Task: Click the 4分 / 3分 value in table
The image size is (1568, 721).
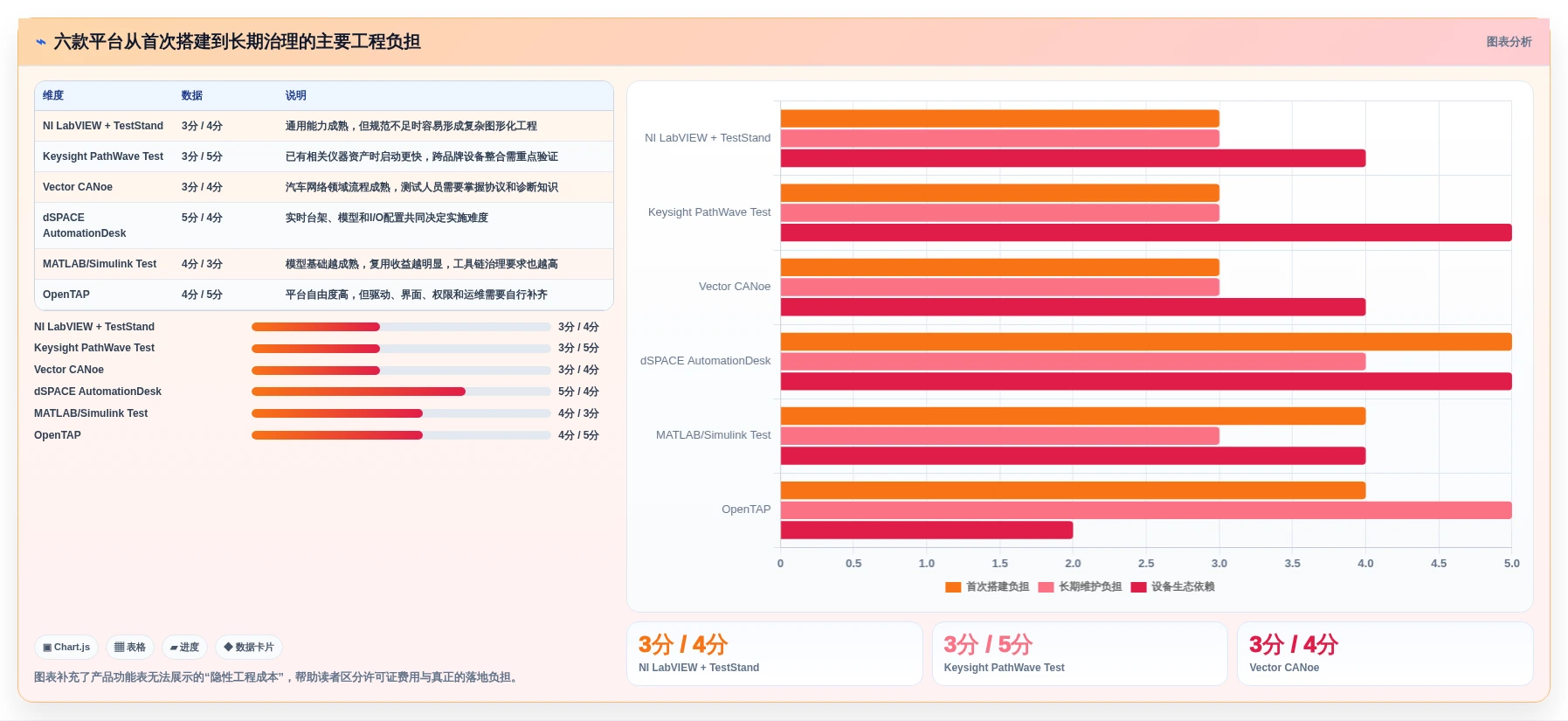Action: point(202,264)
